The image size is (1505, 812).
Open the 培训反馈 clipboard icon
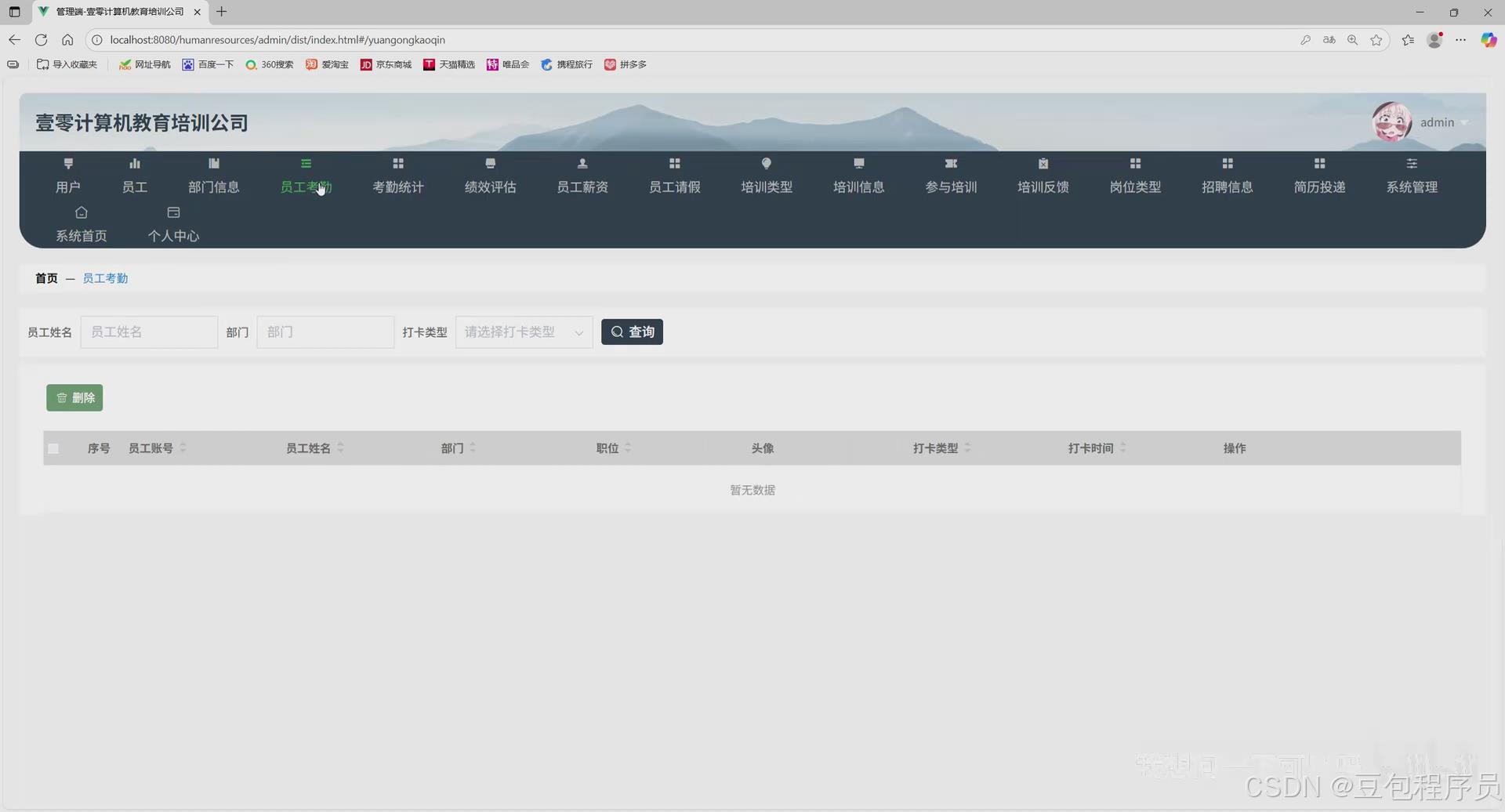[x=1043, y=164]
